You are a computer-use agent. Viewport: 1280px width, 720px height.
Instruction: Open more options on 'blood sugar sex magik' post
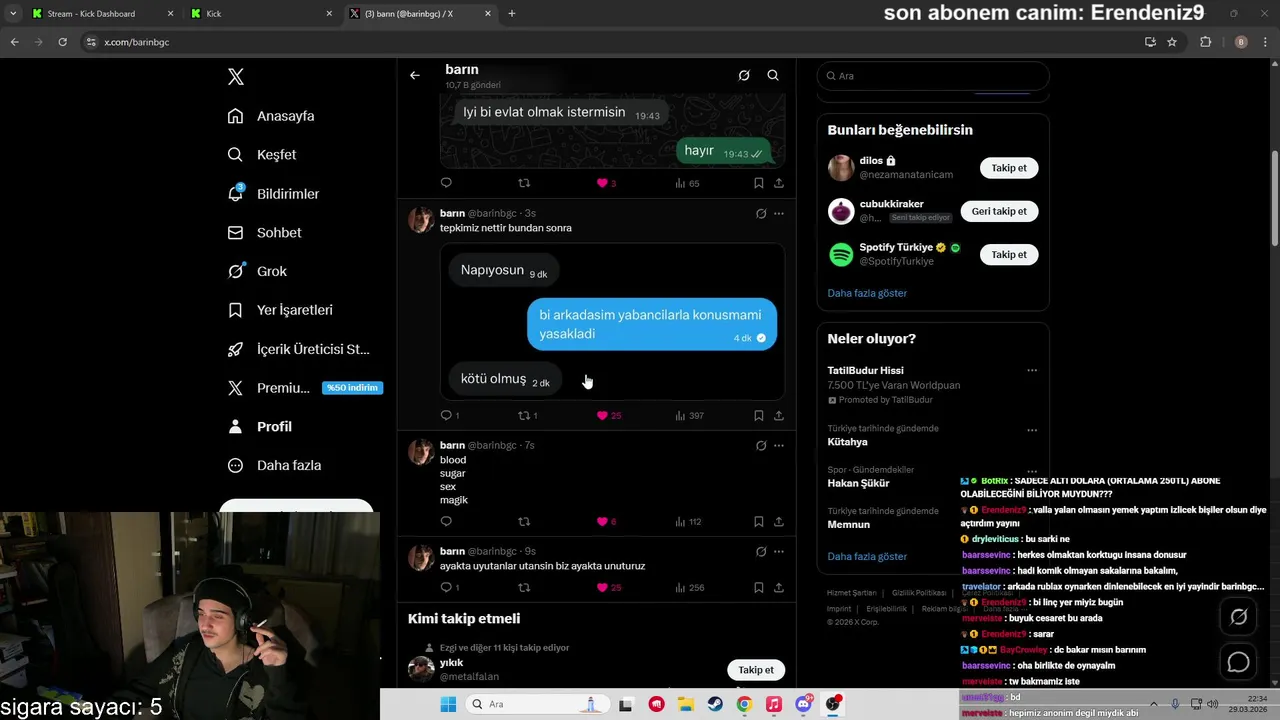pyautogui.click(x=779, y=445)
